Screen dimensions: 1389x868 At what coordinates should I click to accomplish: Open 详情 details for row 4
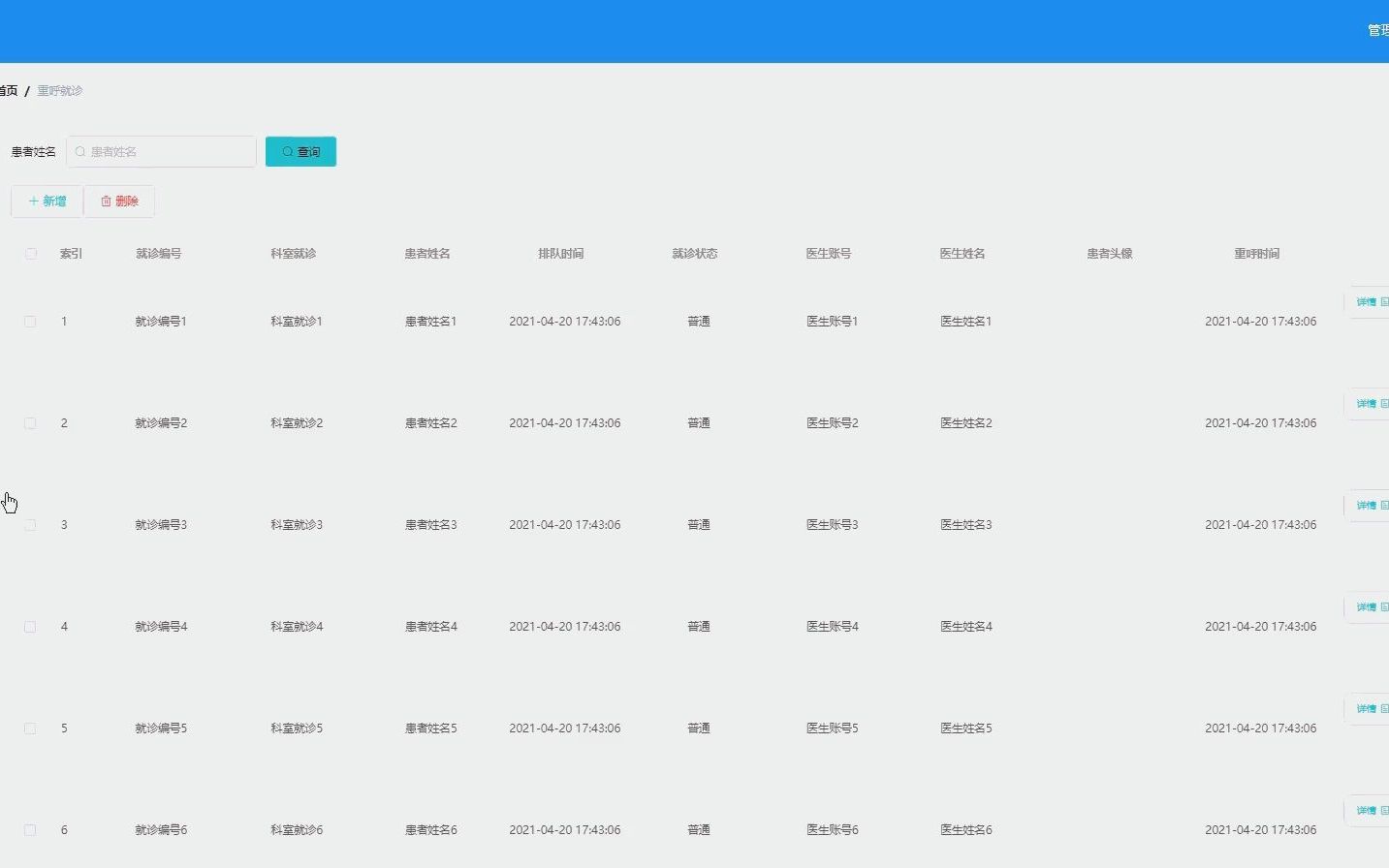tap(1369, 607)
